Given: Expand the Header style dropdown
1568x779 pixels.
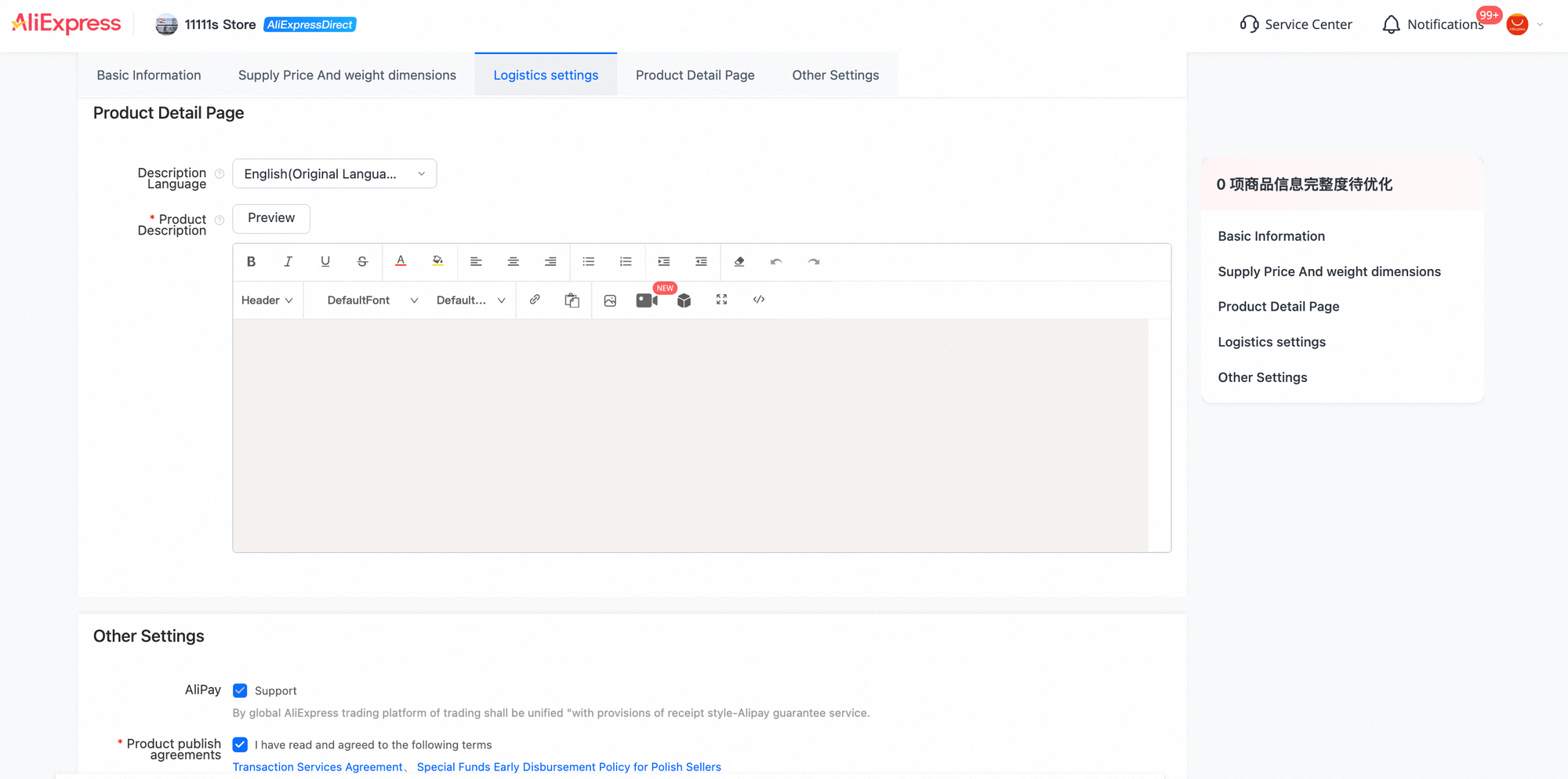Looking at the screenshot, I should 267,300.
